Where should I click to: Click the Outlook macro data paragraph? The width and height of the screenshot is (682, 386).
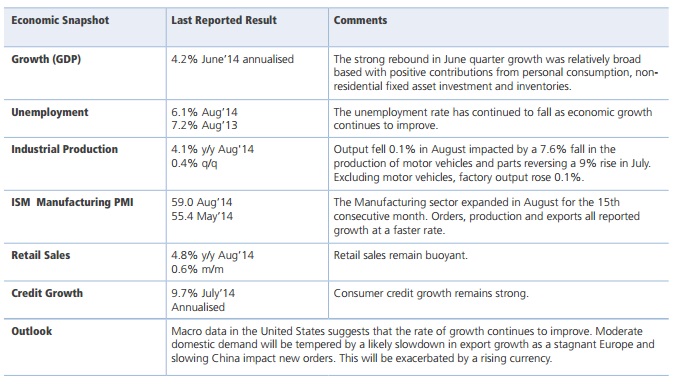pyautogui.click(x=413, y=345)
